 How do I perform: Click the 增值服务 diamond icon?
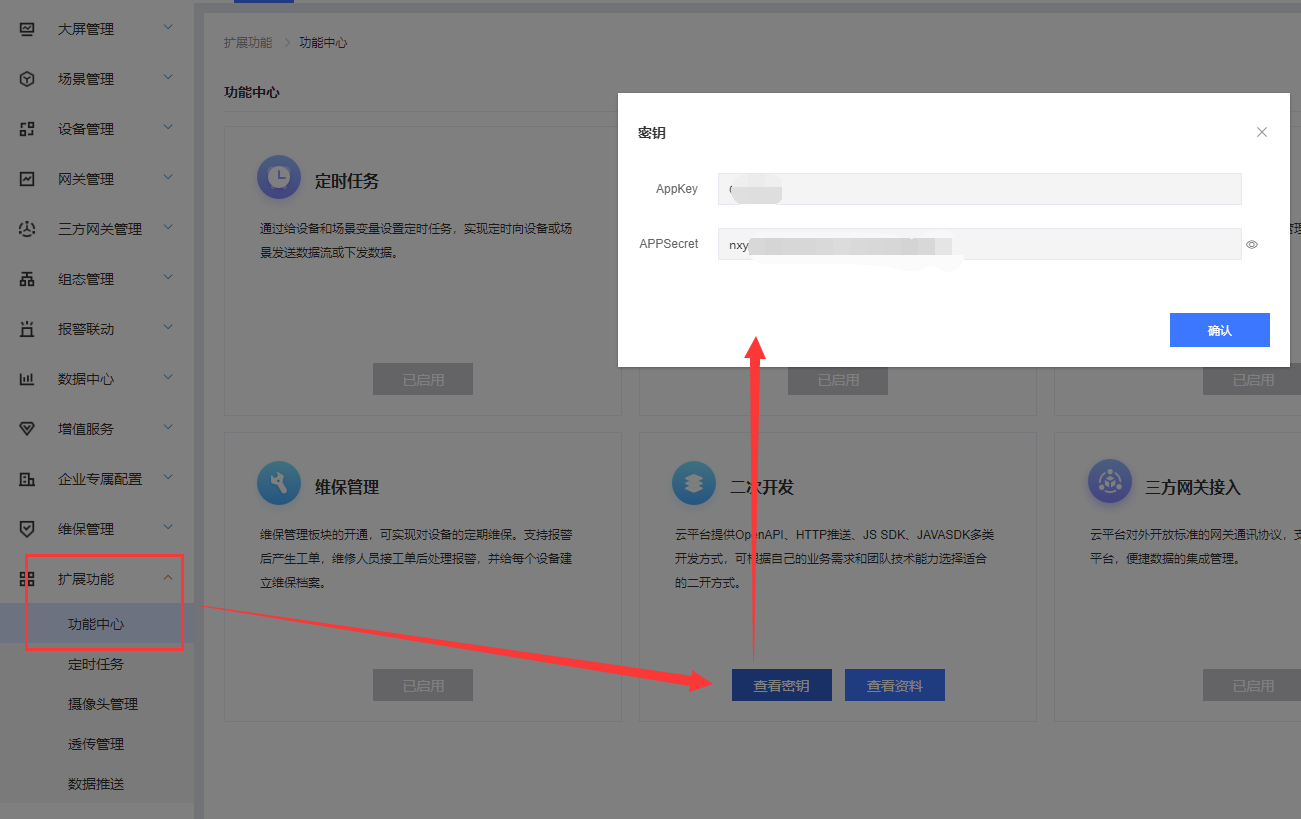pos(28,429)
